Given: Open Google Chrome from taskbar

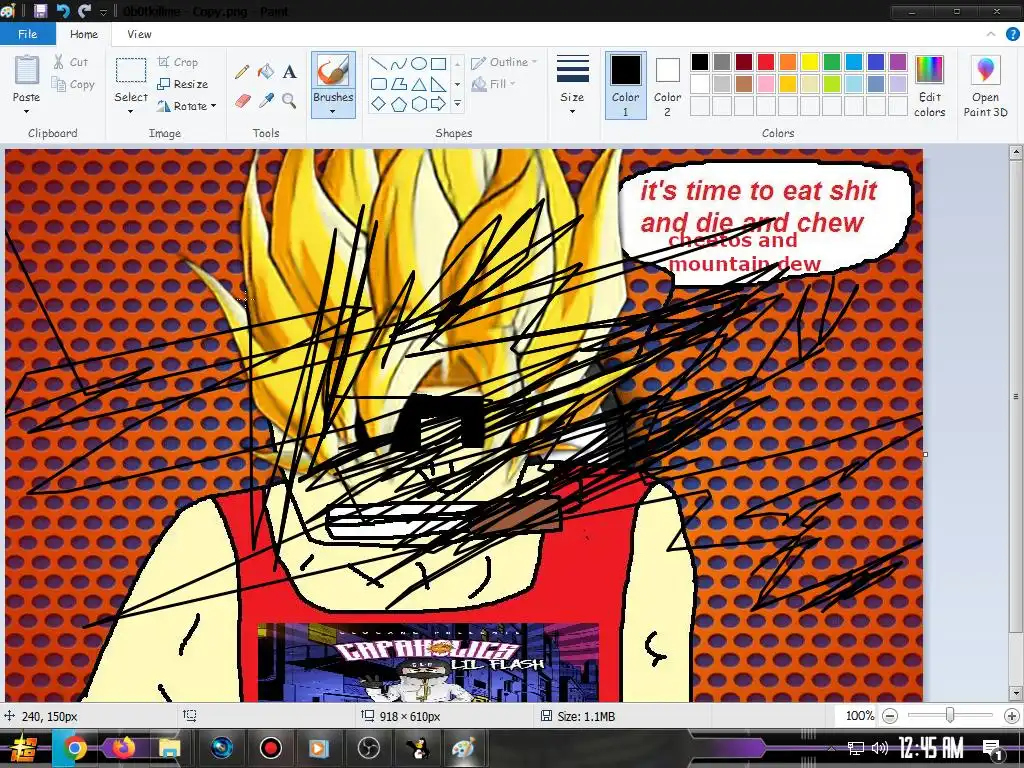Looking at the screenshot, I should pyautogui.click(x=74, y=748).
